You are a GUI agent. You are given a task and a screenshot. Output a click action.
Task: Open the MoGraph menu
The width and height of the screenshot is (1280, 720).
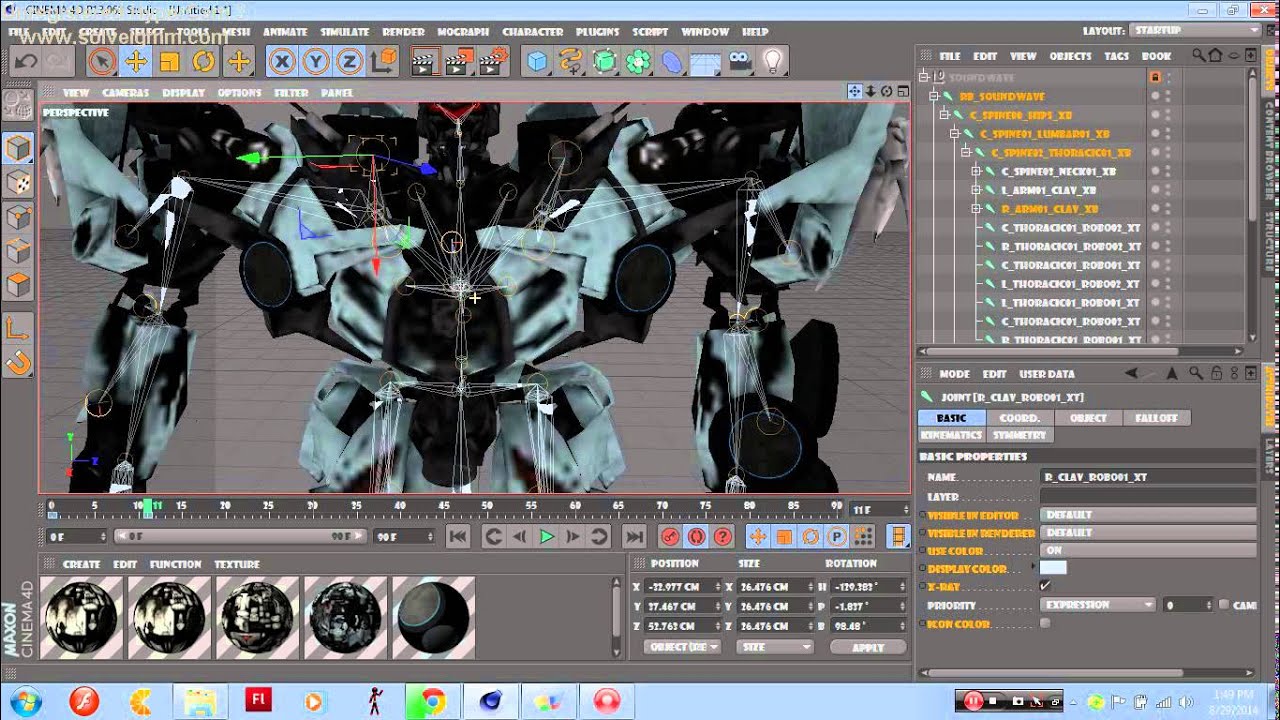[x=463, y=32]
